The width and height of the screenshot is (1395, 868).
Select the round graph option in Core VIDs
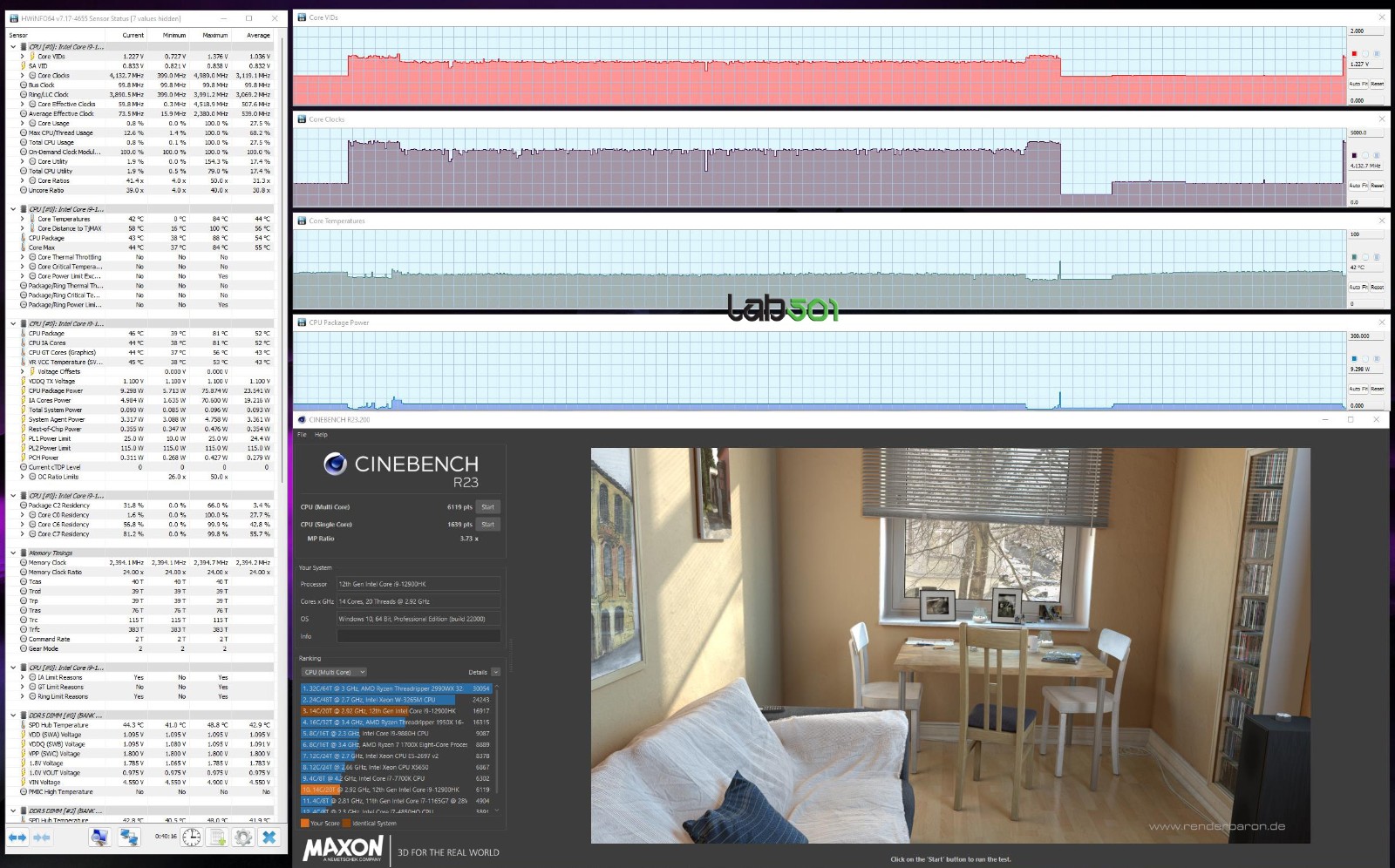(x=1365, y=54)
